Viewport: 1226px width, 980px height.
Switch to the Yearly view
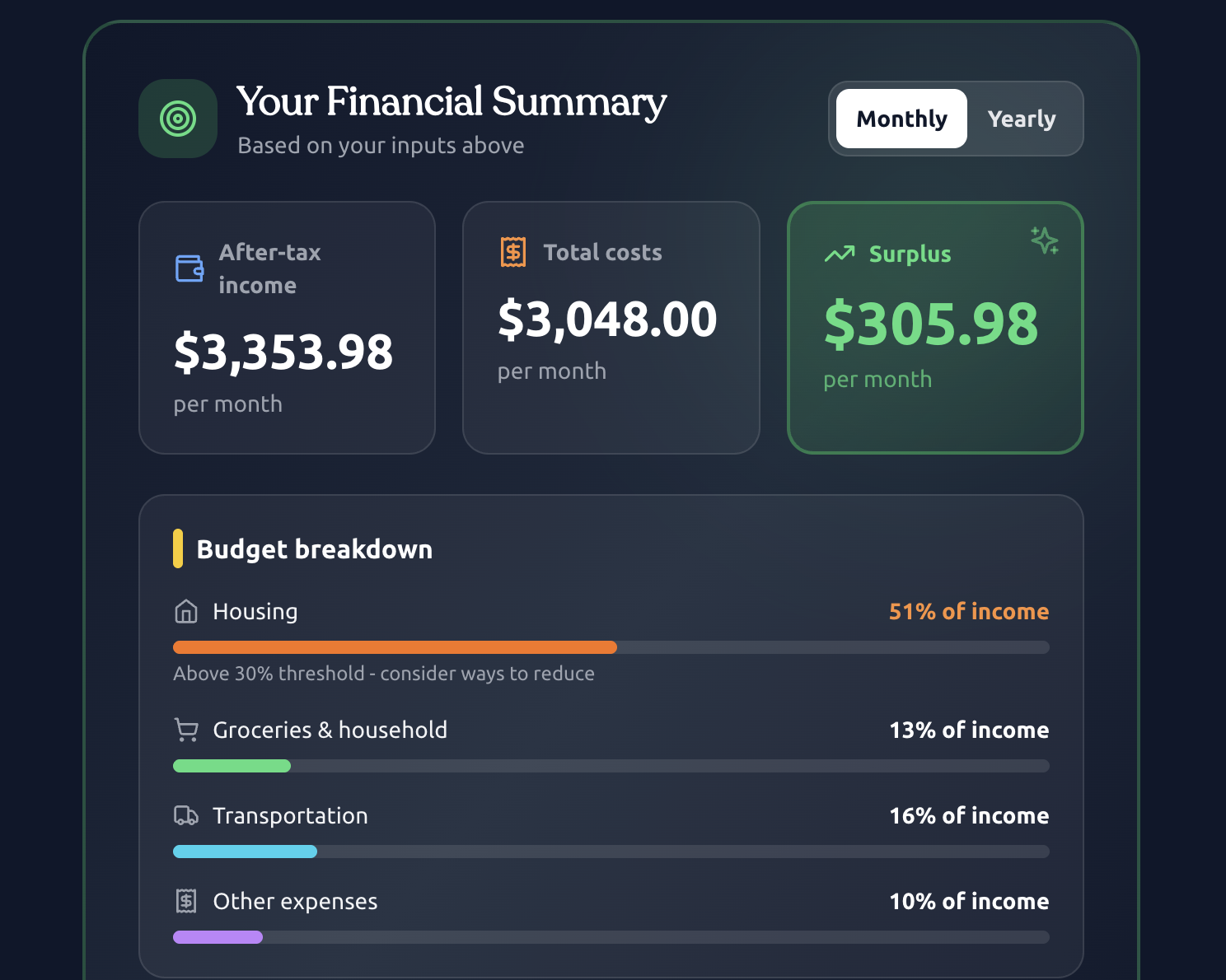click(1022, 119)
